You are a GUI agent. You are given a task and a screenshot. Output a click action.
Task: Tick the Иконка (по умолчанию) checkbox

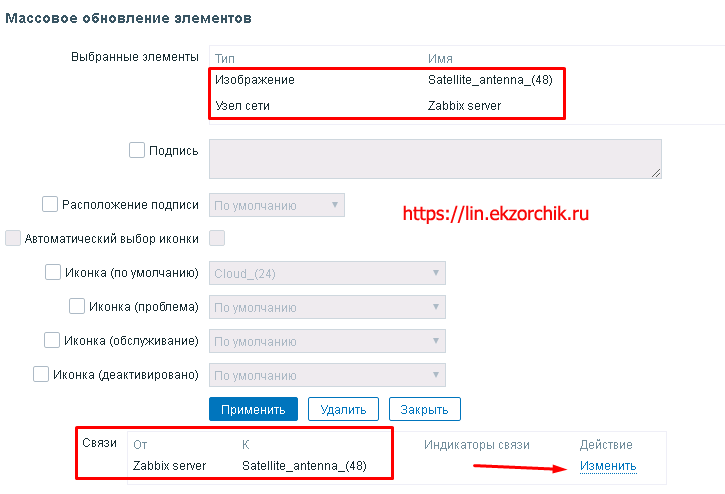[x=54, y=272]
